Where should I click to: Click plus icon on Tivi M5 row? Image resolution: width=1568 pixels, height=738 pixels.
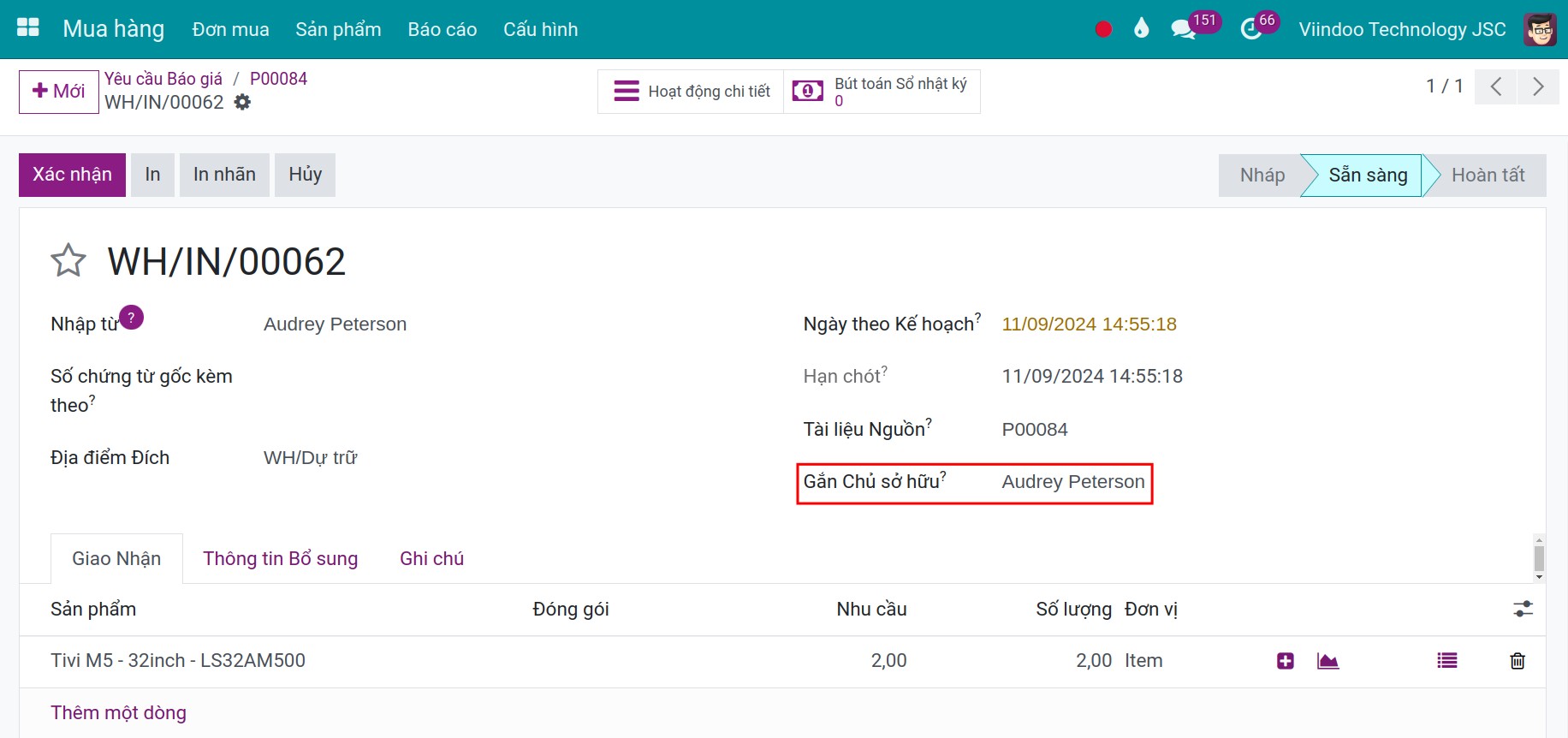click(1285, 661)
